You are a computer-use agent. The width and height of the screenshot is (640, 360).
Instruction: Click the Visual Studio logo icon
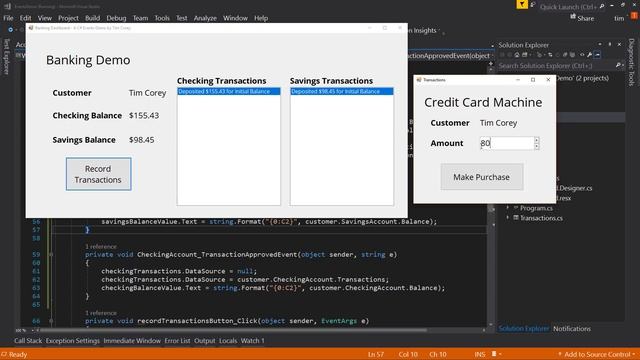pyautogui.click(x=7, y=6)
